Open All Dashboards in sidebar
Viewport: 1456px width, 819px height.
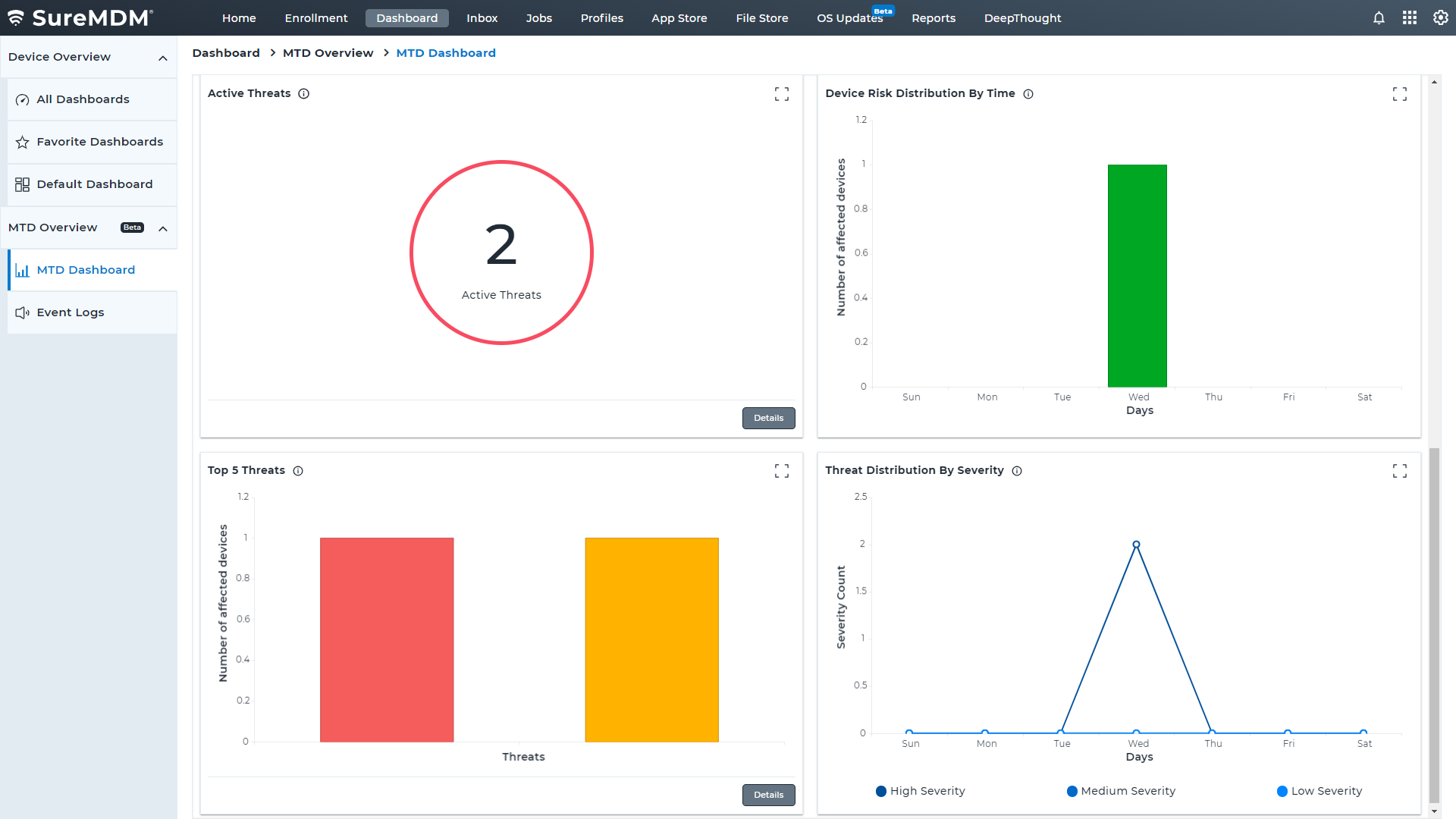point(93,99)
